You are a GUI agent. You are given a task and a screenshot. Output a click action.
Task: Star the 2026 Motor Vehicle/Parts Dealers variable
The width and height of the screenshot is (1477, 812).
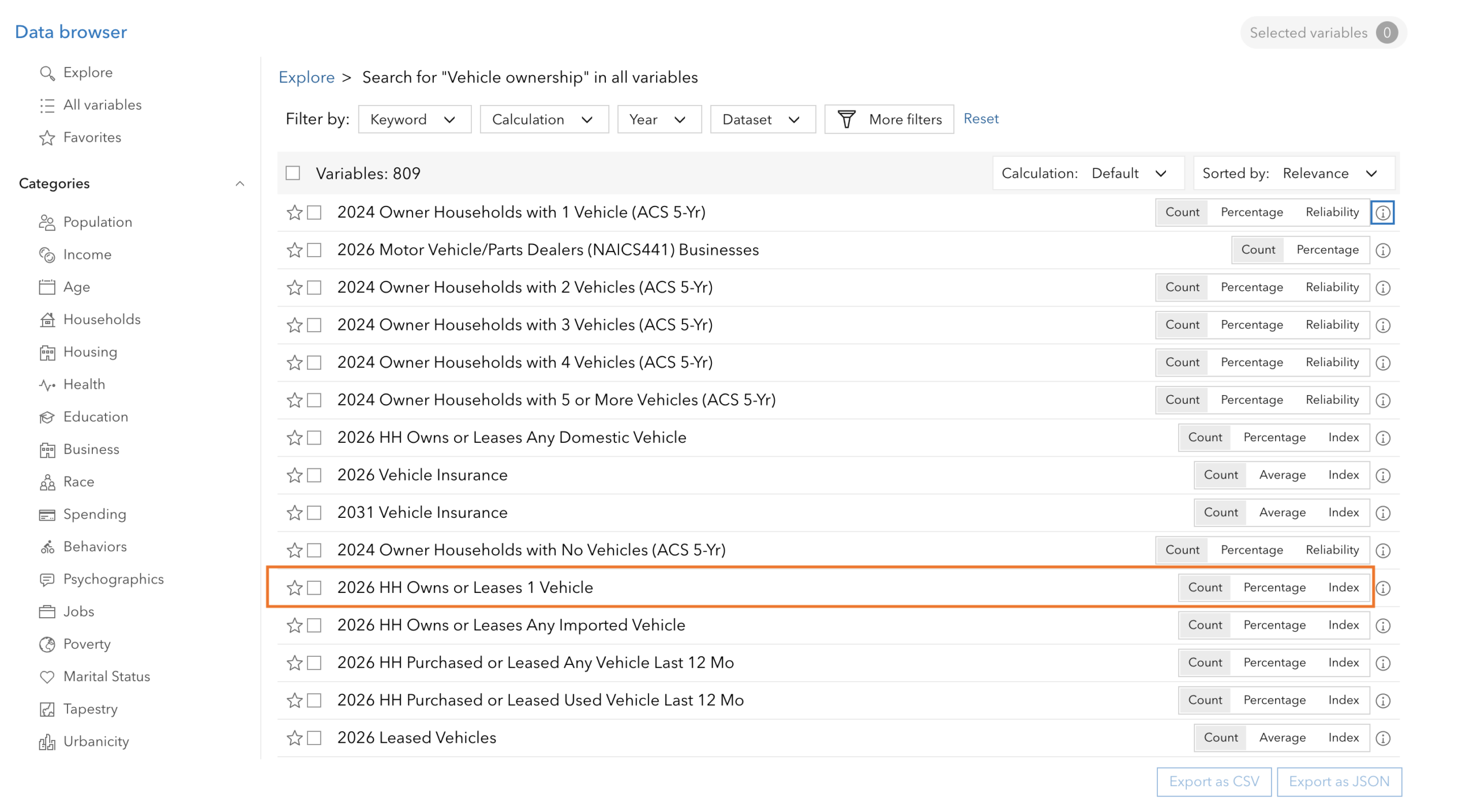(x=294, y=250)
